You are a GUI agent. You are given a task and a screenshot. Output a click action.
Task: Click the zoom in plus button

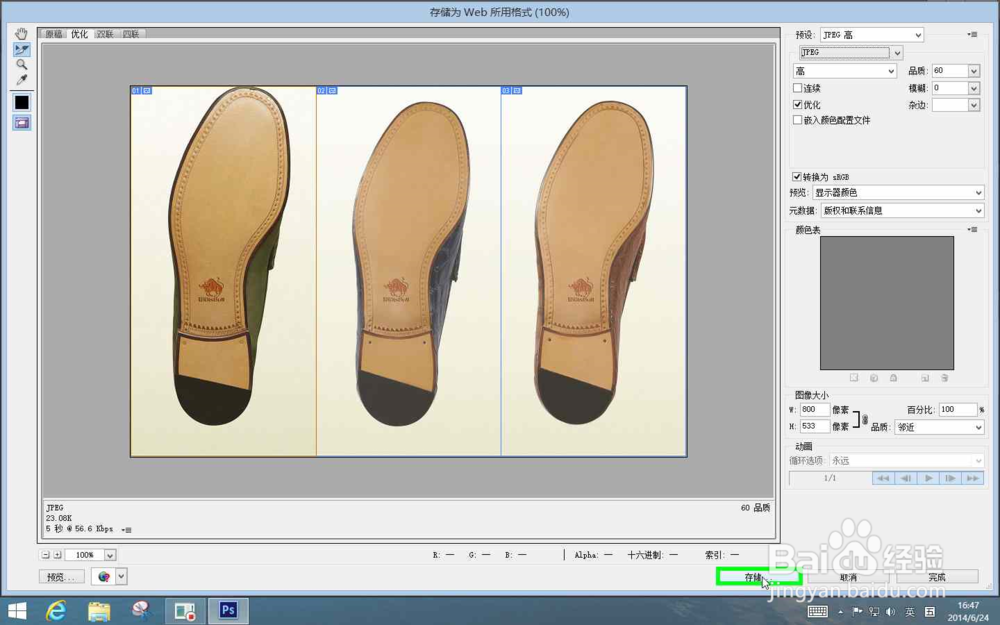(57, 555)
